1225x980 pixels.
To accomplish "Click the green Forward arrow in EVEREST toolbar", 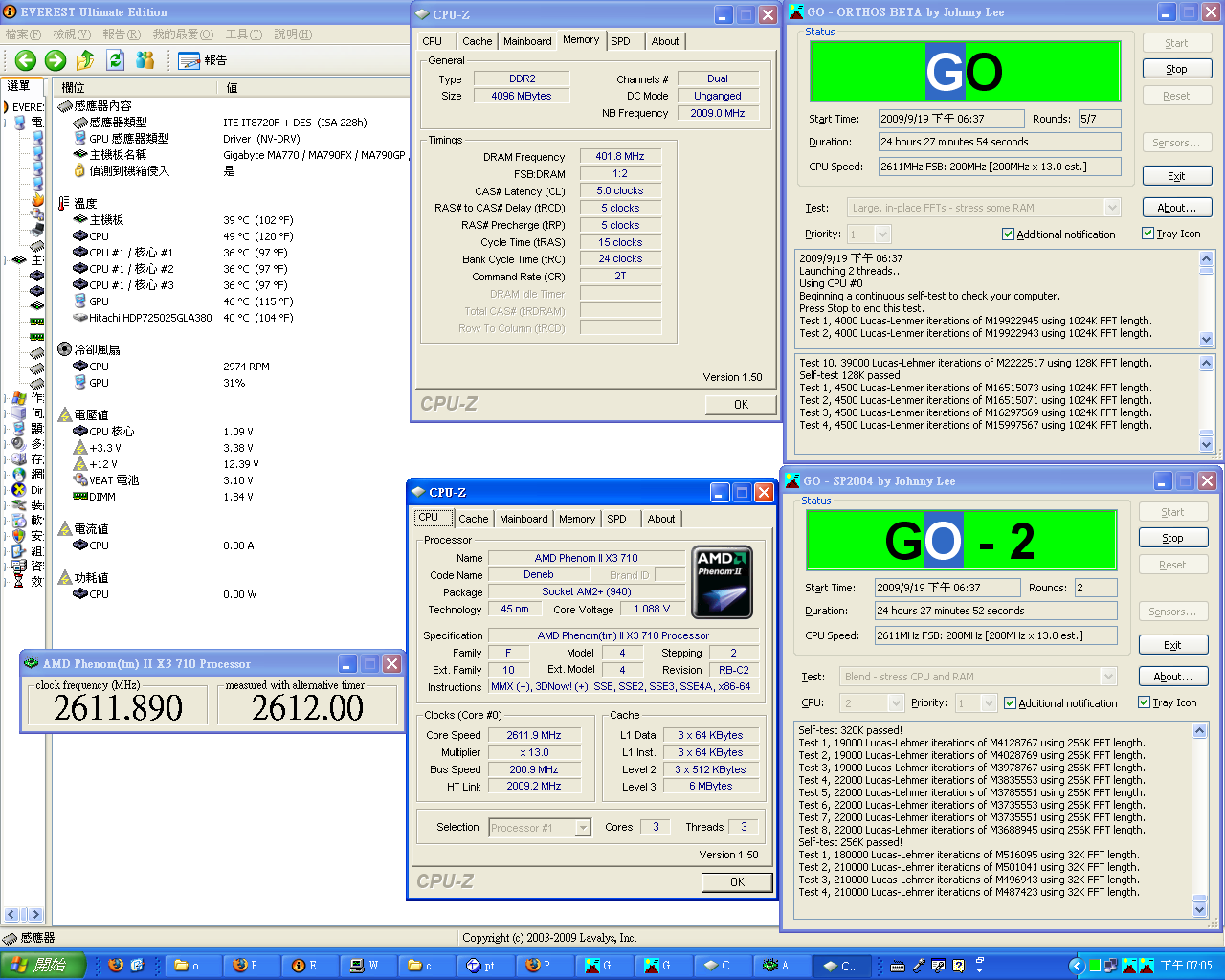I will (x=56, y=60).
